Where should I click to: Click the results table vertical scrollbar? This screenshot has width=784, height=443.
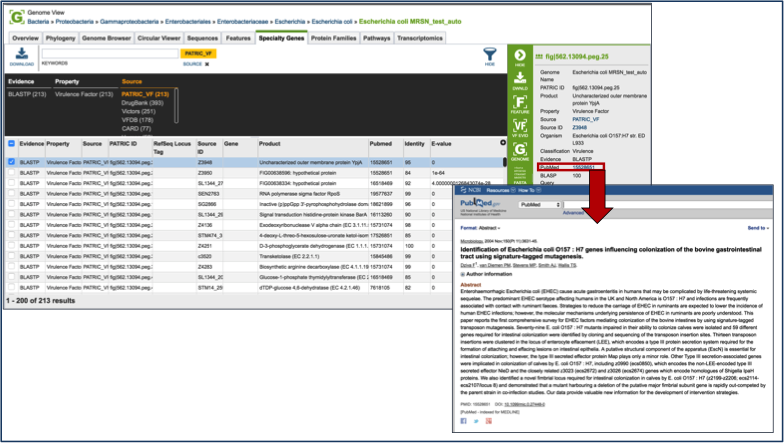coord(504,162)
